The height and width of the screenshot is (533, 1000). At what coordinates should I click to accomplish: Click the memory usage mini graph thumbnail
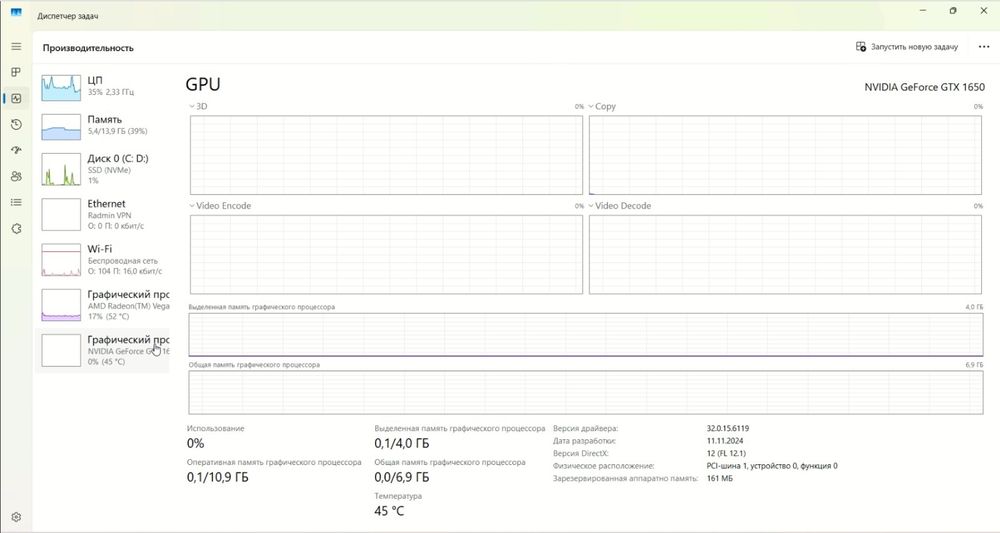point(61,127)
